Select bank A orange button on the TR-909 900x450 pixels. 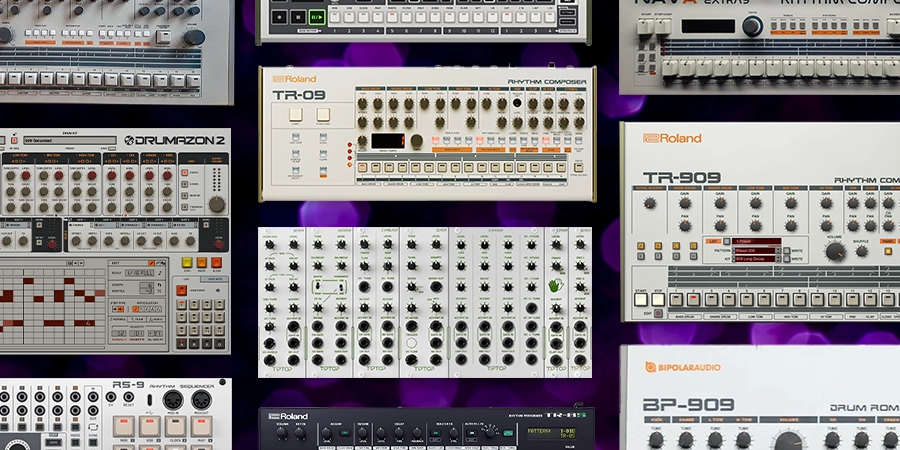pos(641,246)
